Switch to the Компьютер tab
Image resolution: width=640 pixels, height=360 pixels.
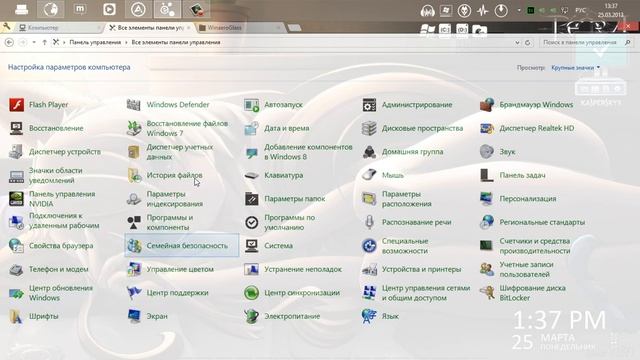pos(59,28)
